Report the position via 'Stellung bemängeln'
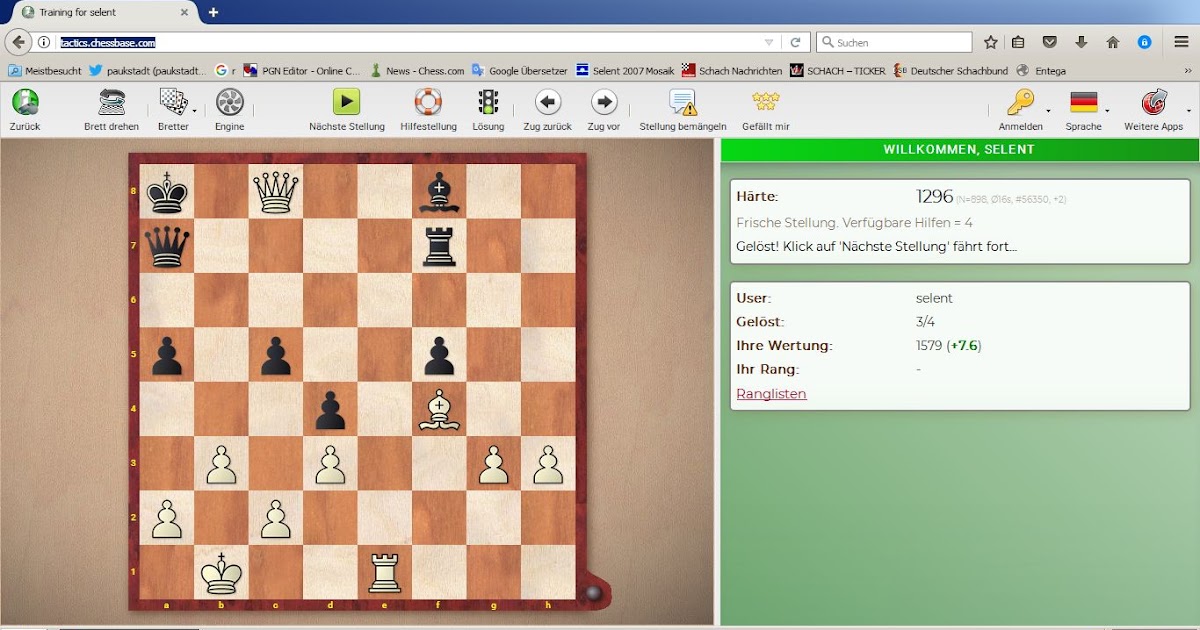Image resolution: width=1200 pixels, height=630 pixels. [x=685, y=104]
